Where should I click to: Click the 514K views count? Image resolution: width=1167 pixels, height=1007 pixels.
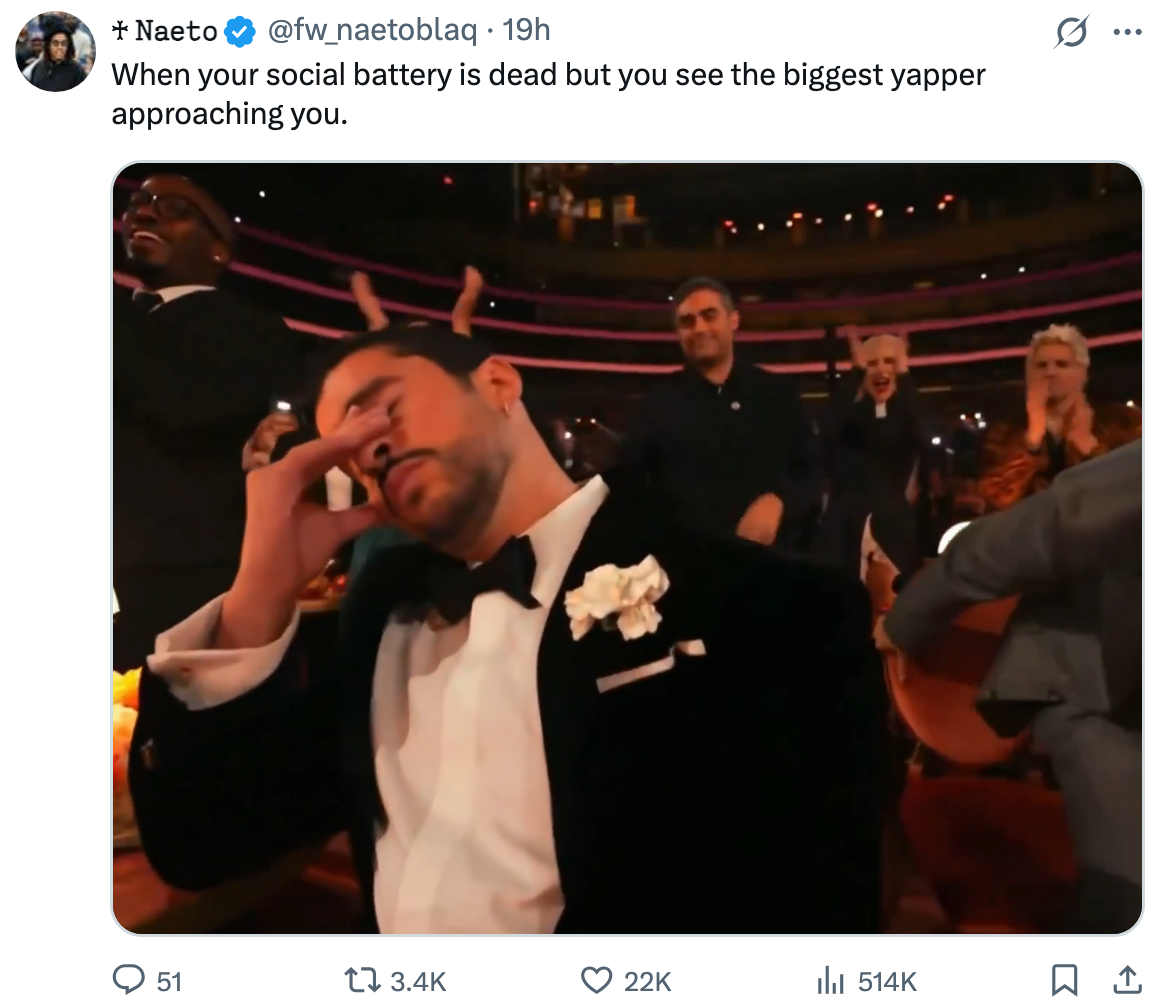tap(887, 981)
